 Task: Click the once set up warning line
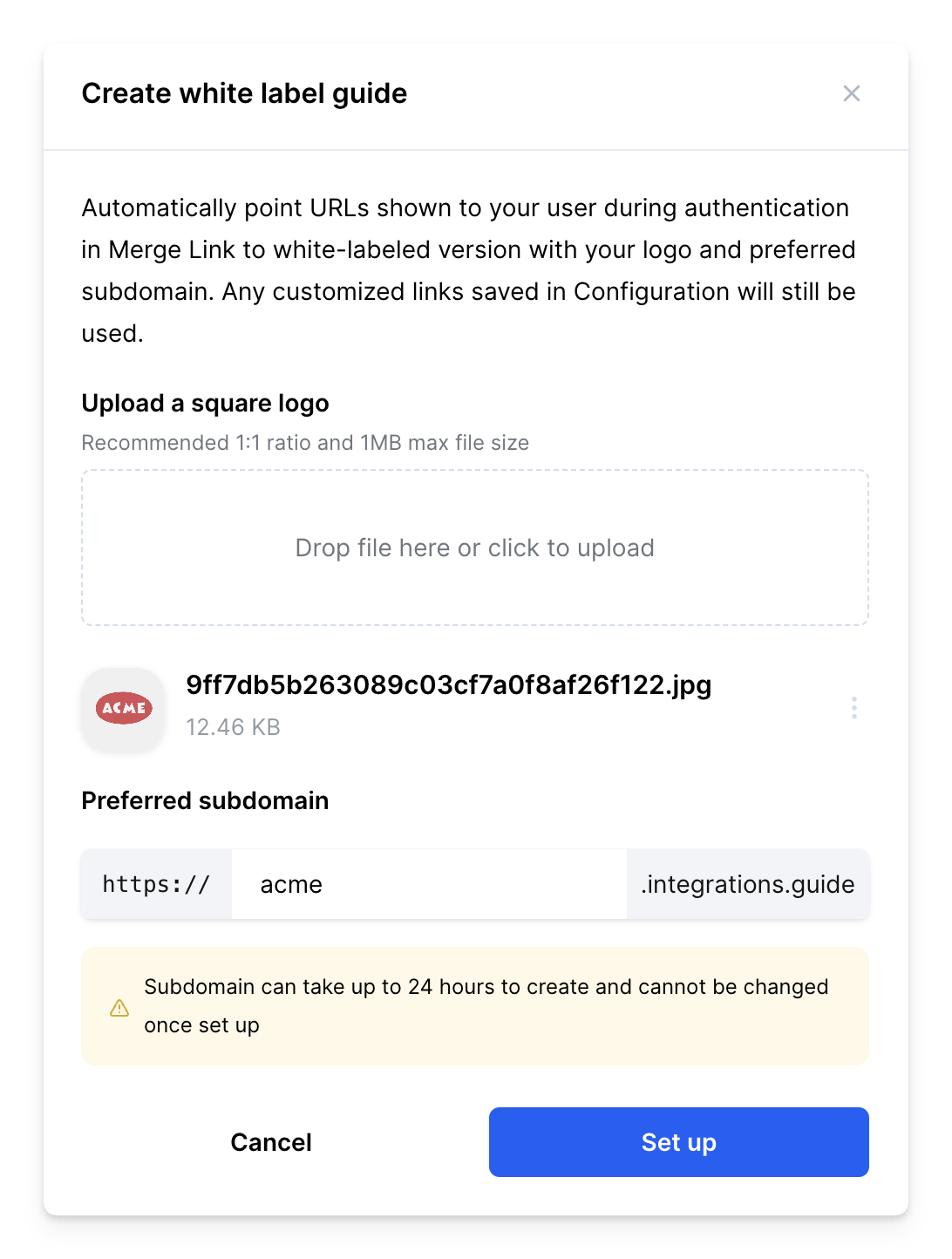click(x=201, y=1025)
